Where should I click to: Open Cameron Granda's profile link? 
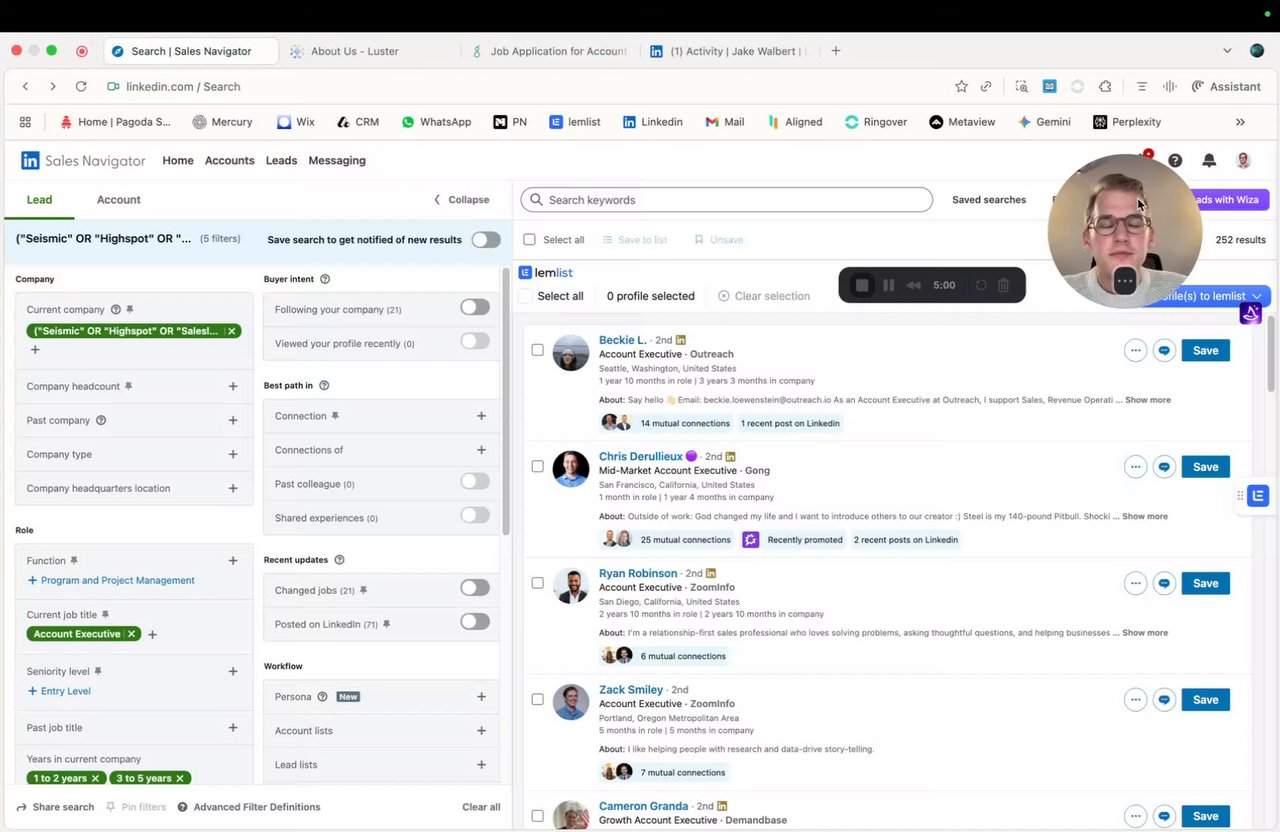click(x=643, y=806)
